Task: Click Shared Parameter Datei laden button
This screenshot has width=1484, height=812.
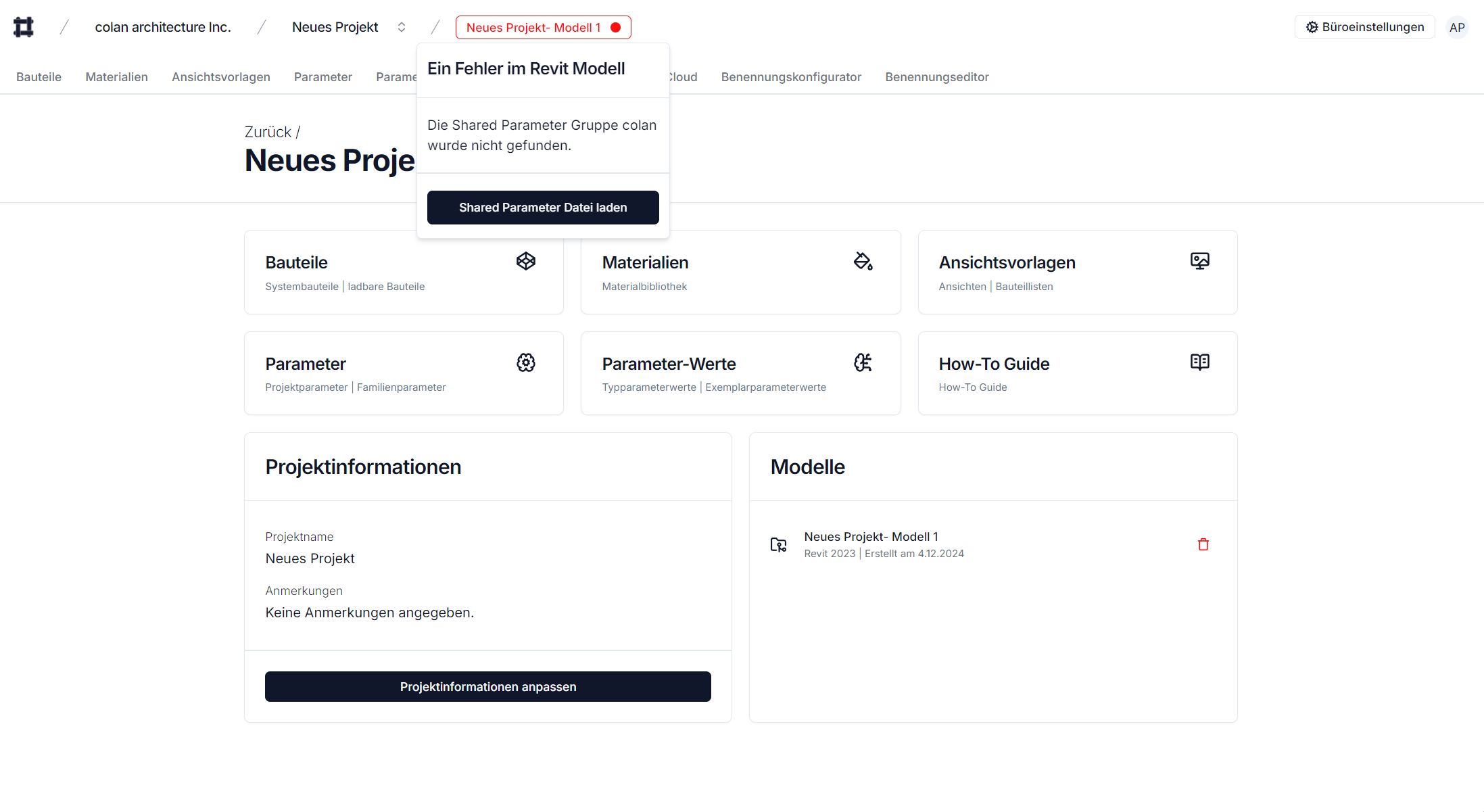Action: (x=543, y=208)
